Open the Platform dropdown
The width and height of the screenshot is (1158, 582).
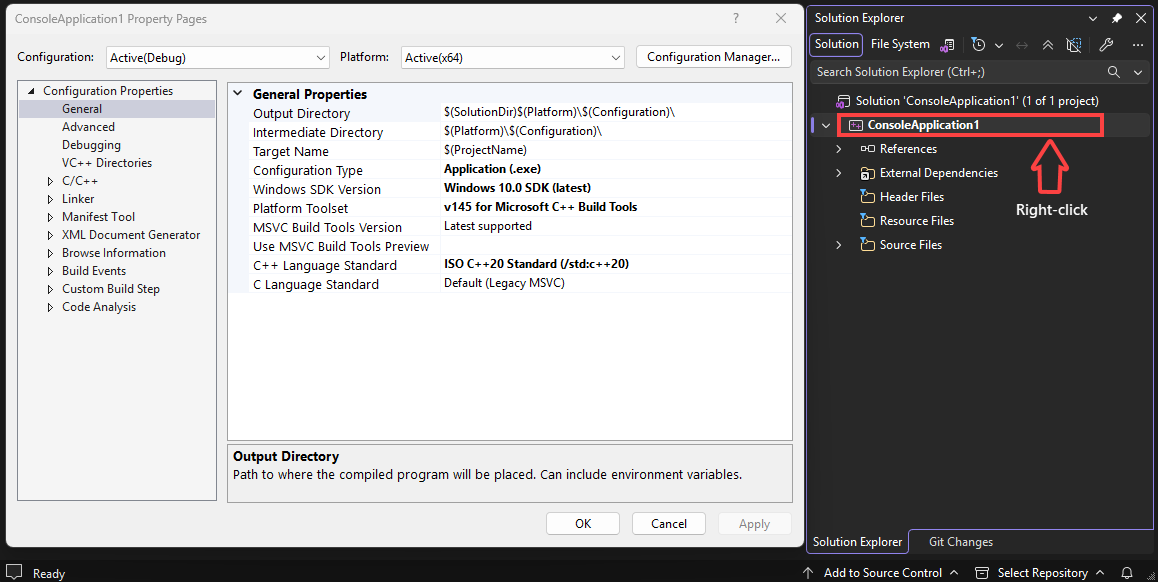[x=513, y=58]
